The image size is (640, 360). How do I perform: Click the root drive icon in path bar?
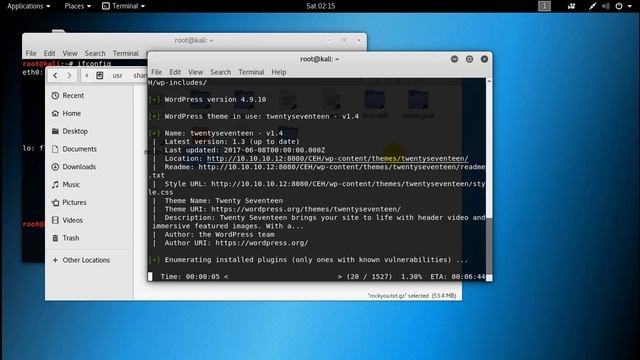click(100, 76)
